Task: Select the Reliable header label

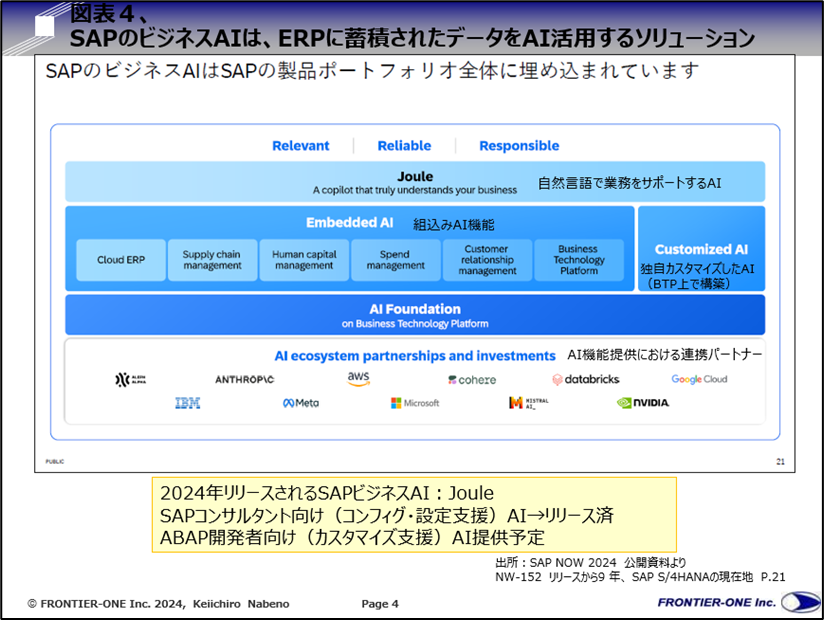Action: tap(404, 145)
